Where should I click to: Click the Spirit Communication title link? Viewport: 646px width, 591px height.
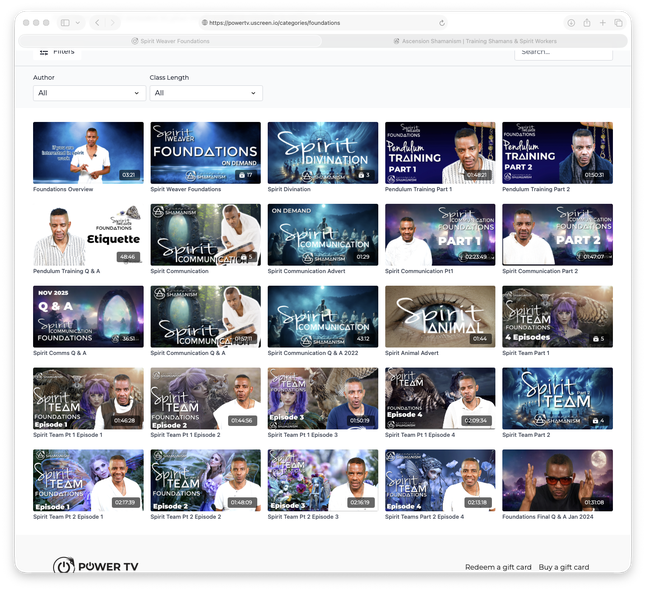click(179, 271)
